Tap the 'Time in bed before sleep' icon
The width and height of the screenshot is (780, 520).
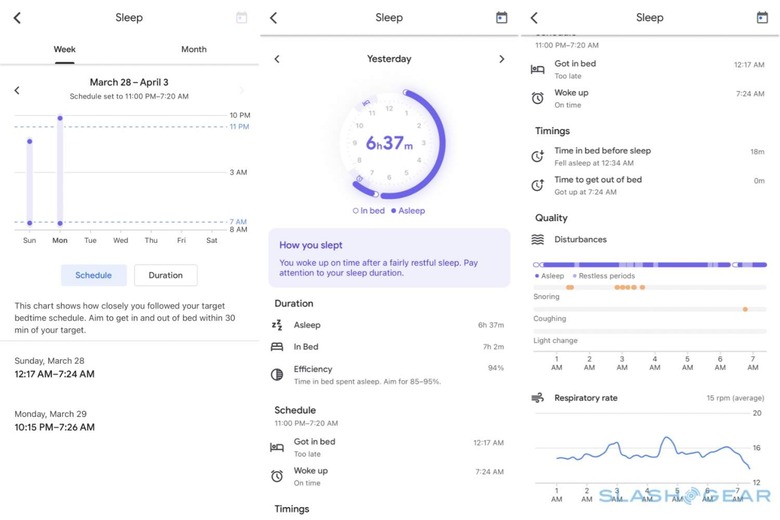(x=538, y=155)
